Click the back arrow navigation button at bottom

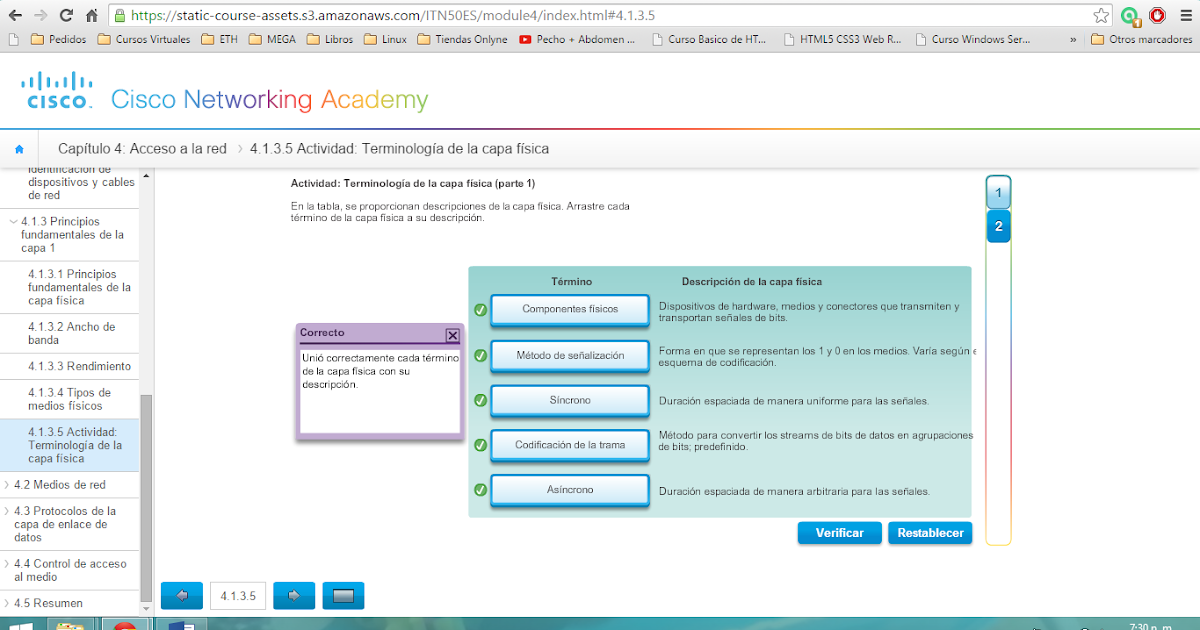(181, 595)
